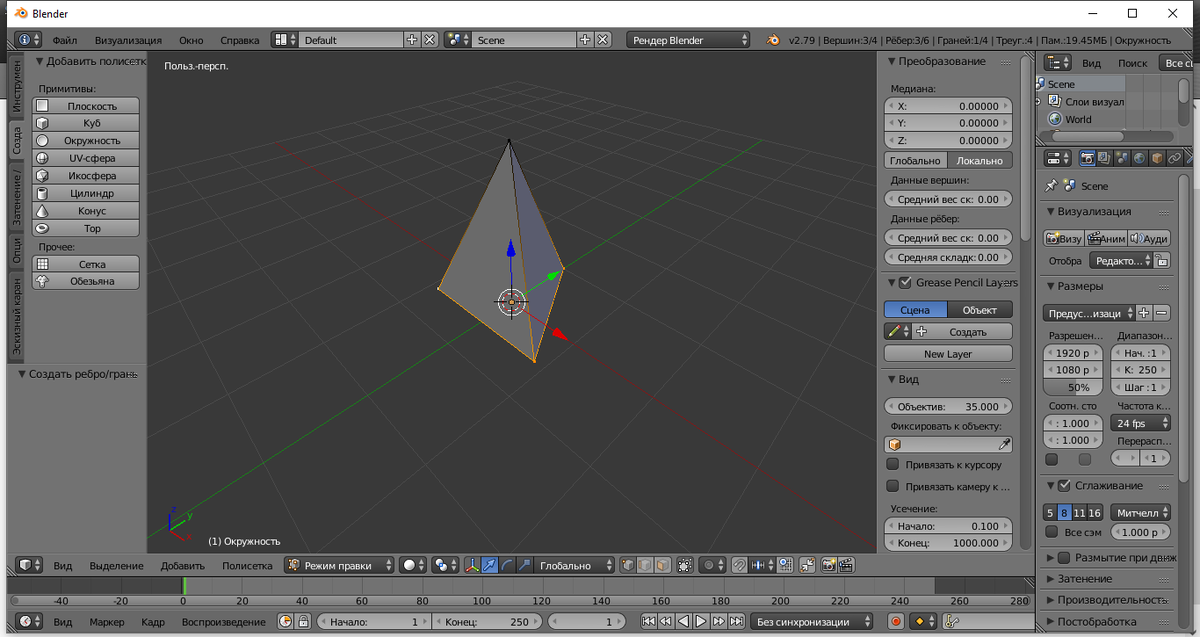Select vertex selection mode icon
Image resolution: width=1200 pixels, height=637 pixels.
pos(628,565)
